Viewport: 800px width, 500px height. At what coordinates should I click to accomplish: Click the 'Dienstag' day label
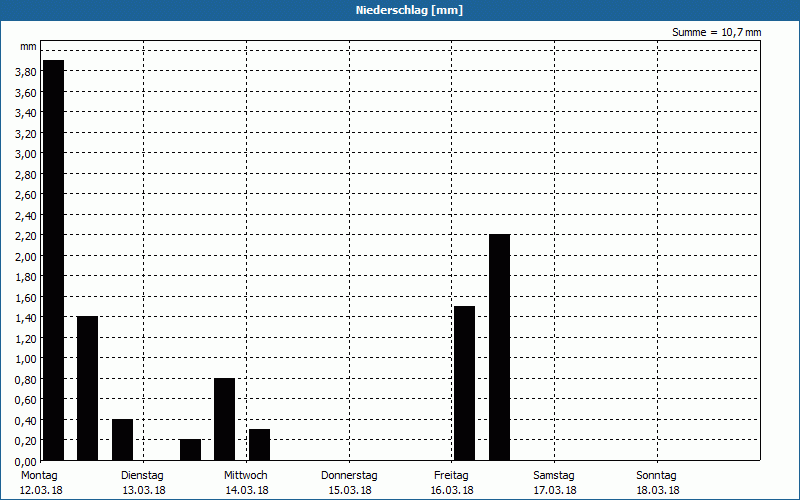coord(142,476)
